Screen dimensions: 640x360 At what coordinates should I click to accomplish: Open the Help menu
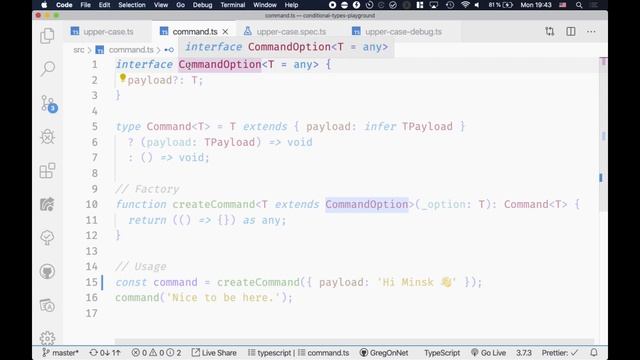click(x=291, y=5)
